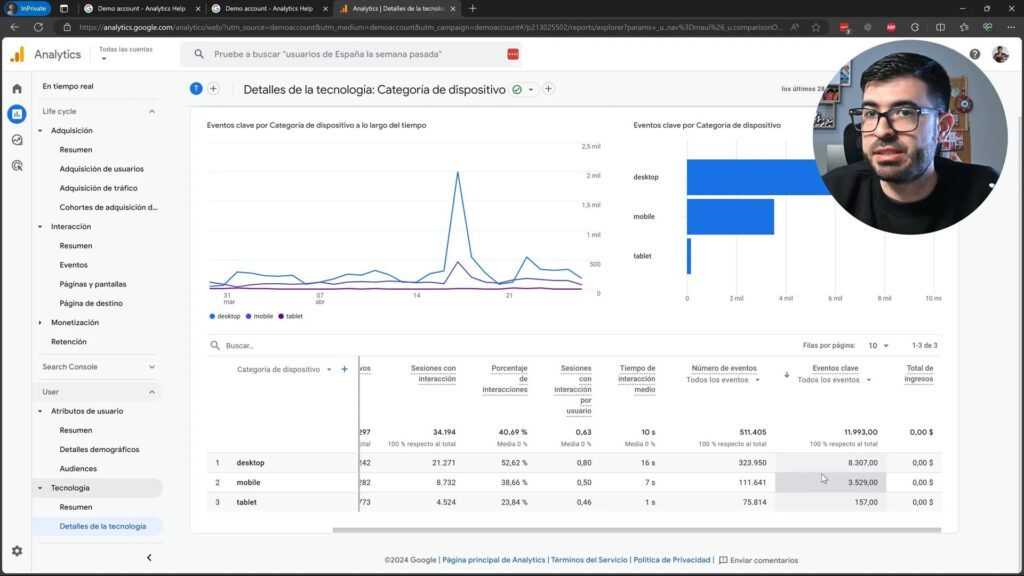Open Detalles demográficos report

coord(99,449)
